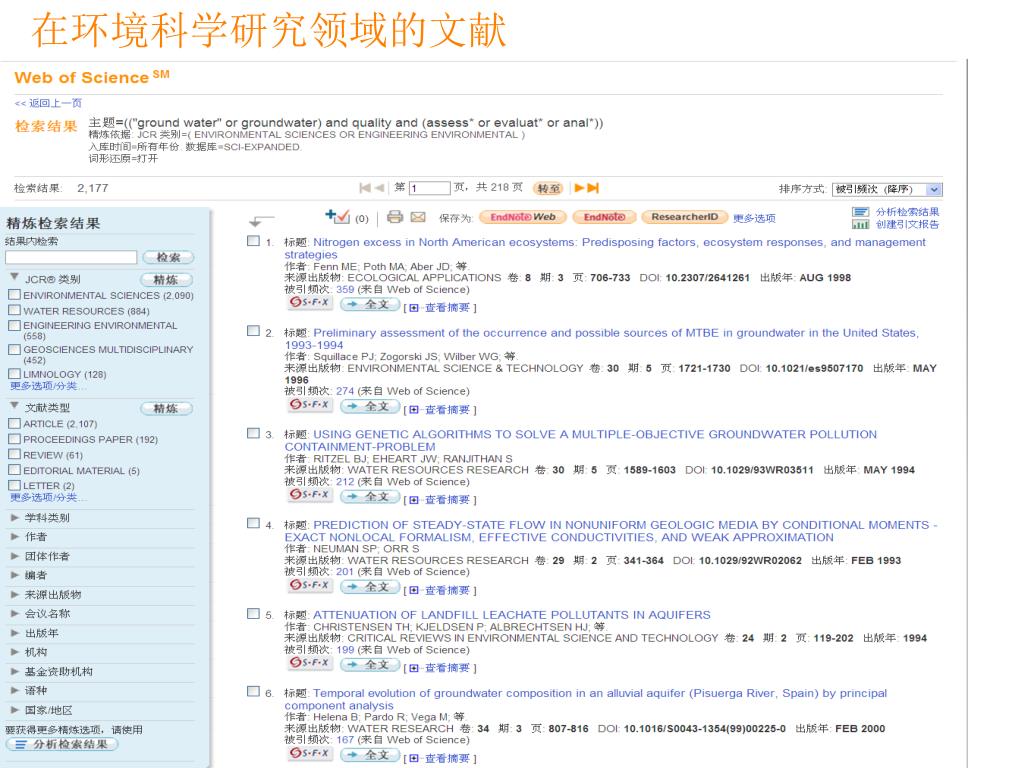This screenshot has height=768, width=1024.
Task: Click the 分析检索结果 button in sidebar
Action: tap(62, 744)
